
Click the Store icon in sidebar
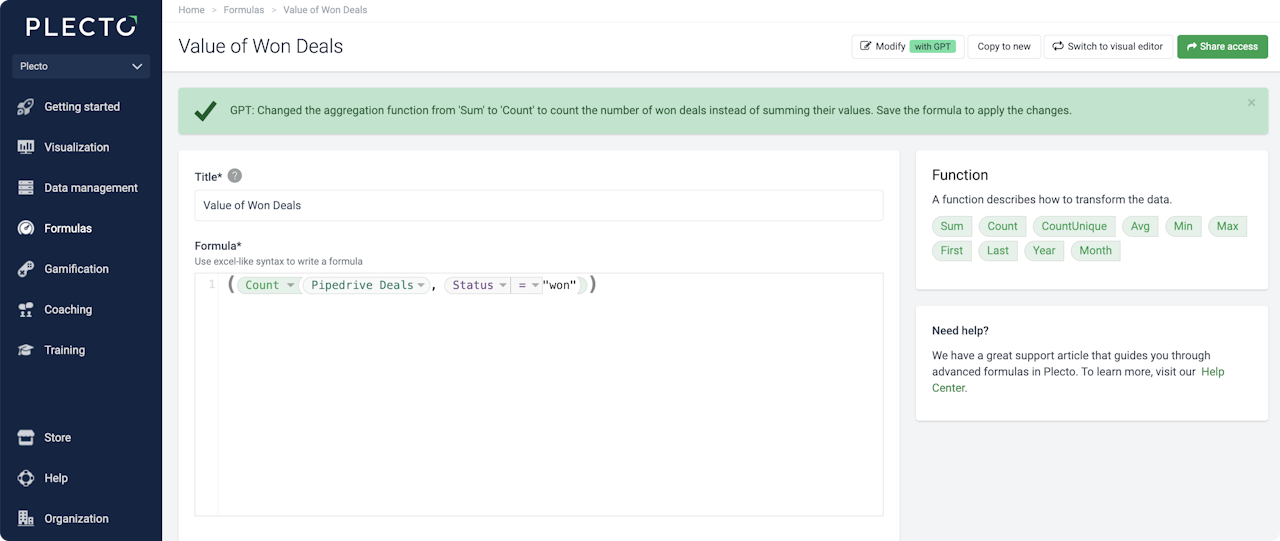[26, 438]
